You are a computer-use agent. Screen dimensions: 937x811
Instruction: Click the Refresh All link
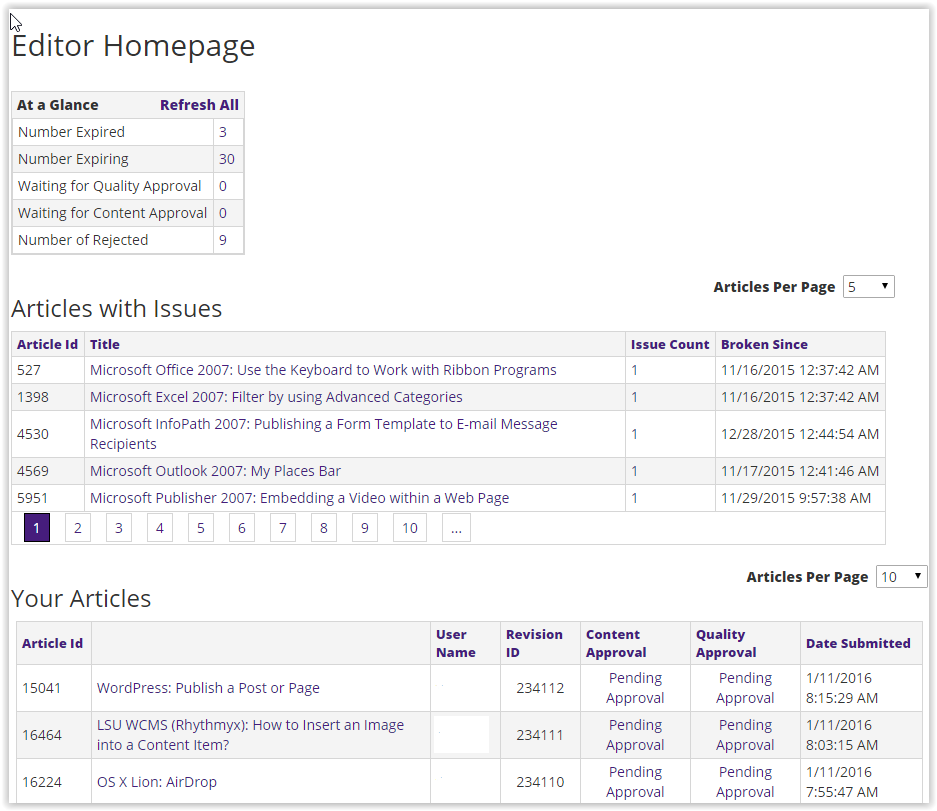point(199,104)
